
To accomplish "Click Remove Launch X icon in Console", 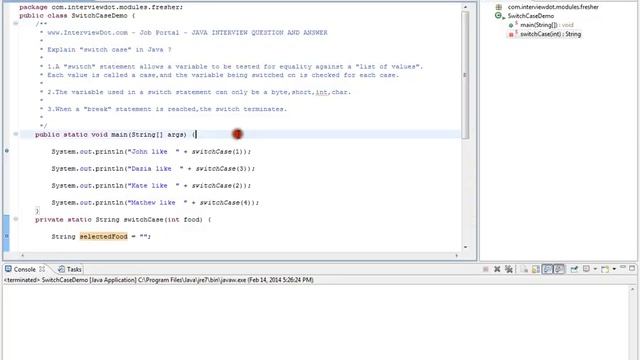I will pyautogui.click(x=497, y=269).
